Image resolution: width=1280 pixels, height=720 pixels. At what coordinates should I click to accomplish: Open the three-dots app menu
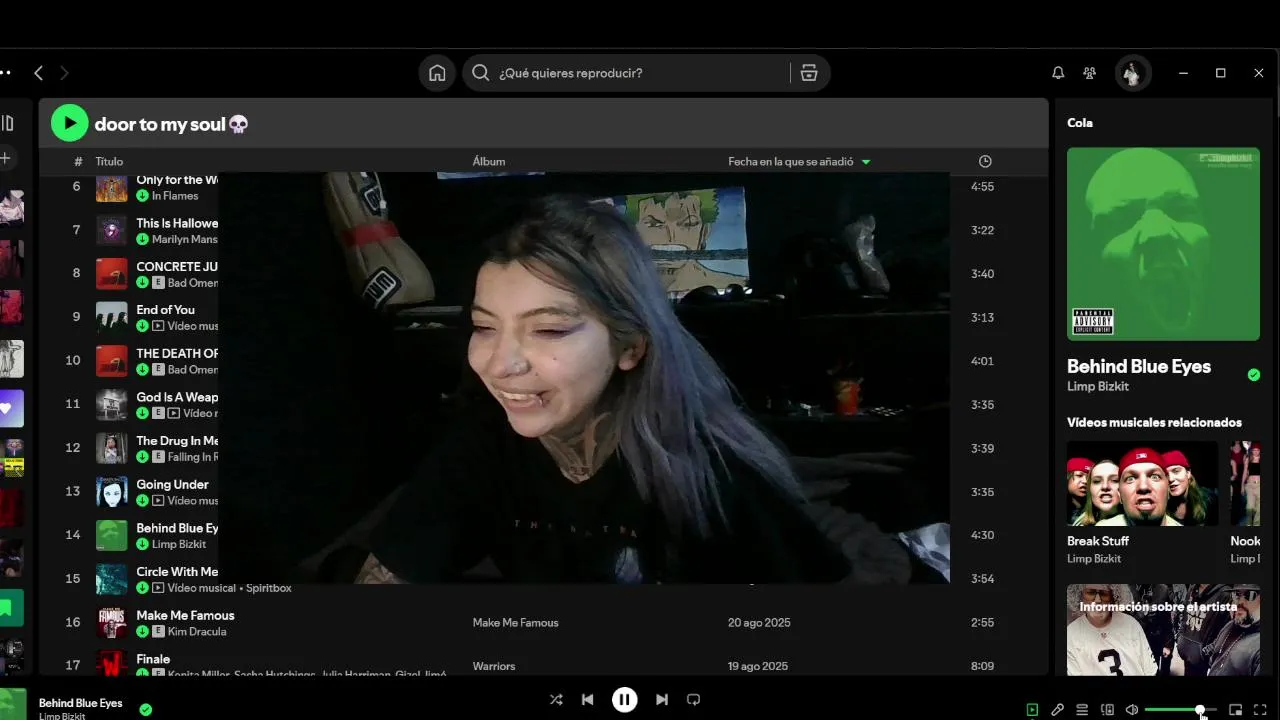point(6,73)
